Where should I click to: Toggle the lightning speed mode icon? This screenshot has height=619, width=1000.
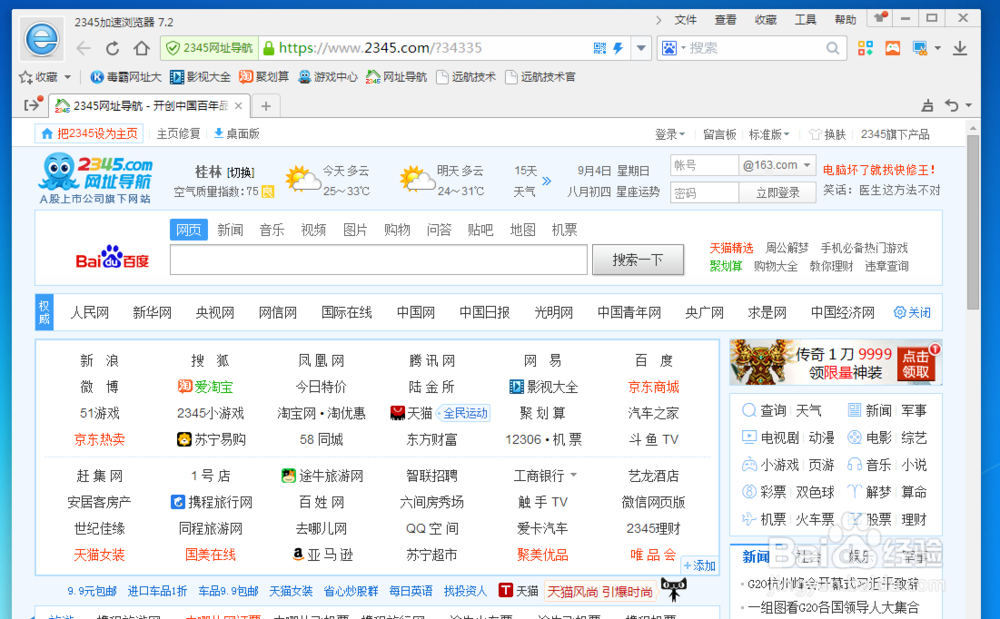coord(618,48)
